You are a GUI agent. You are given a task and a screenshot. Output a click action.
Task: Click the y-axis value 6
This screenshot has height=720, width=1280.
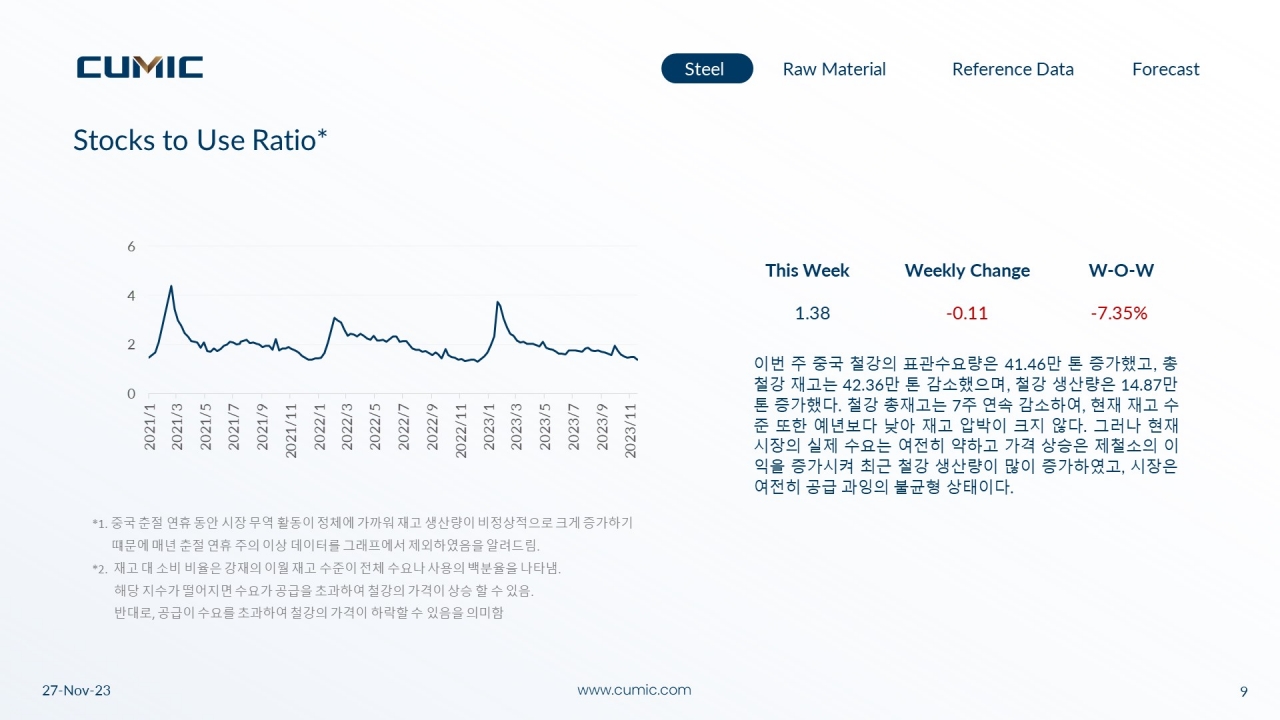(131, 246)
